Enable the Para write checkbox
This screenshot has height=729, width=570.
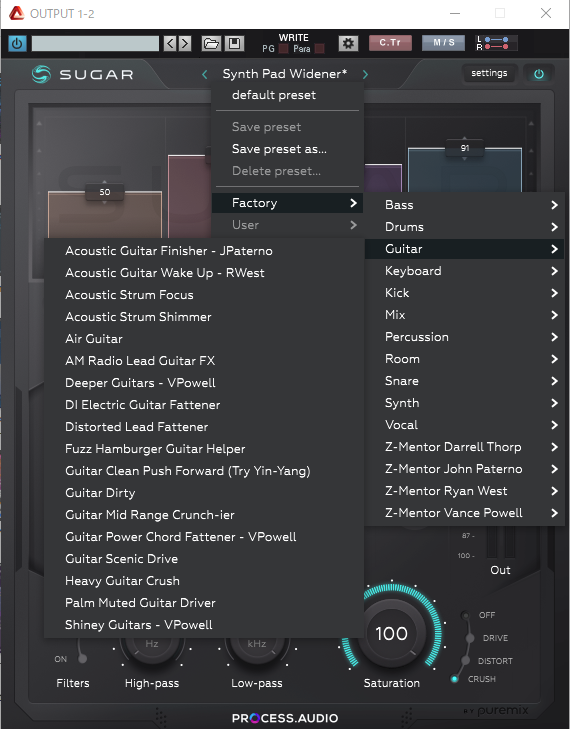click(319, 49)
